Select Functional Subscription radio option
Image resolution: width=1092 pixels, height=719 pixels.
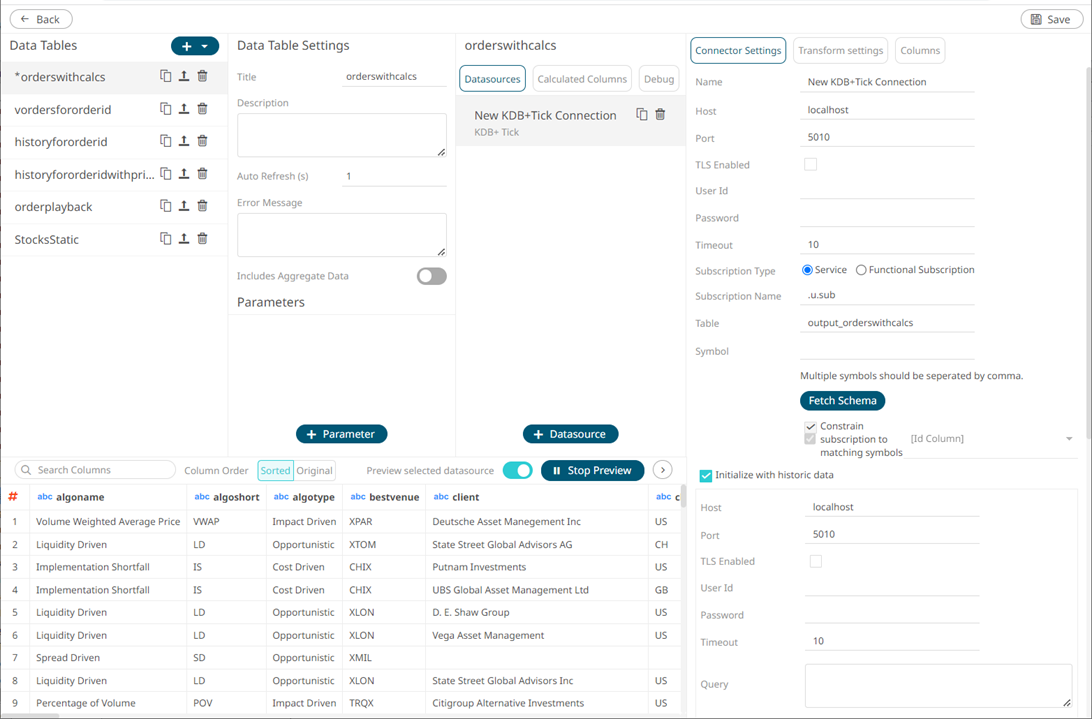[x=861, y=270]
